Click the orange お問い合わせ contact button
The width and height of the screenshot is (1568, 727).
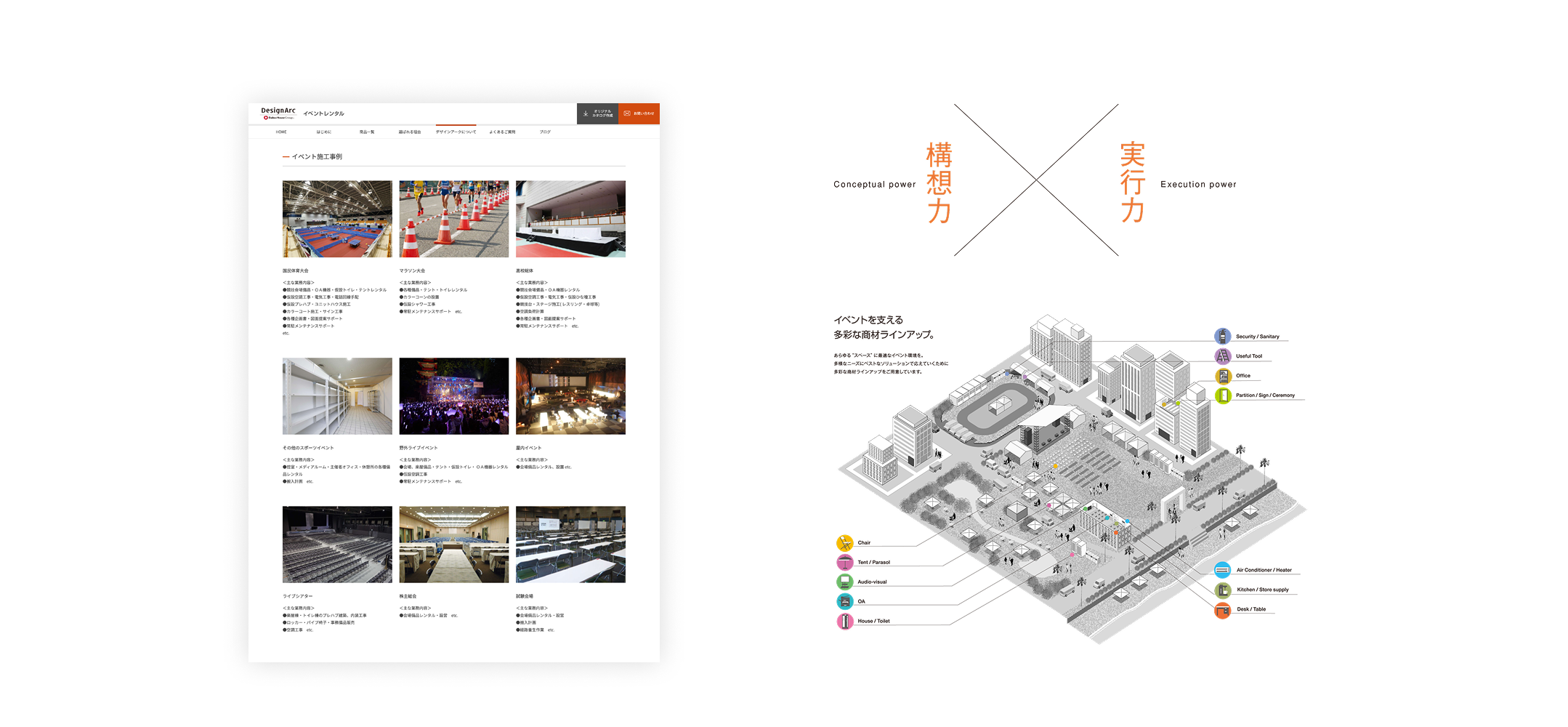click(x=639, y=113)
